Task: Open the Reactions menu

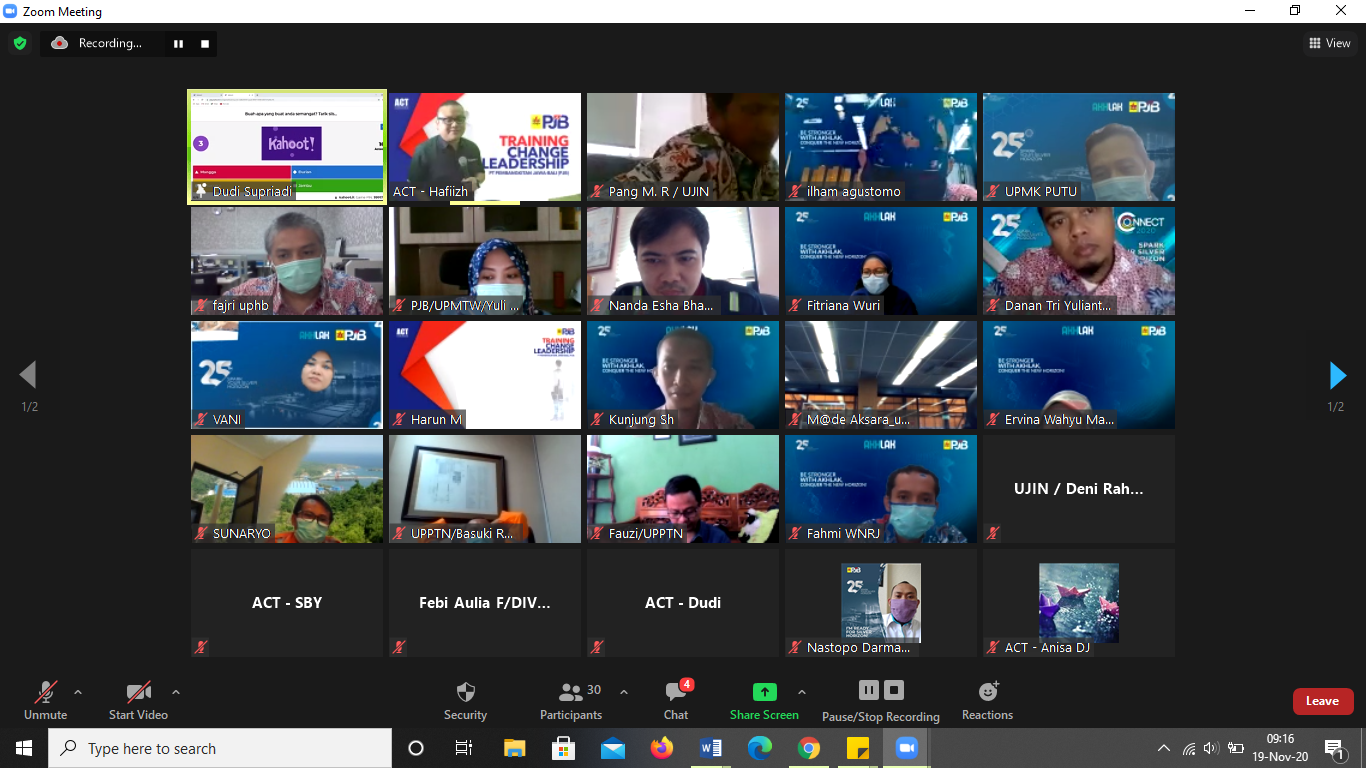Action: [x=987, y=700]
